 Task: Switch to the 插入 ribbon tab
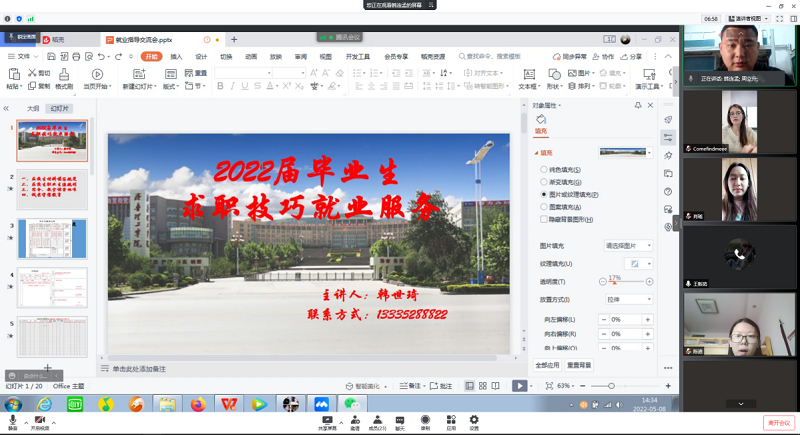click(x=176, y=57)
